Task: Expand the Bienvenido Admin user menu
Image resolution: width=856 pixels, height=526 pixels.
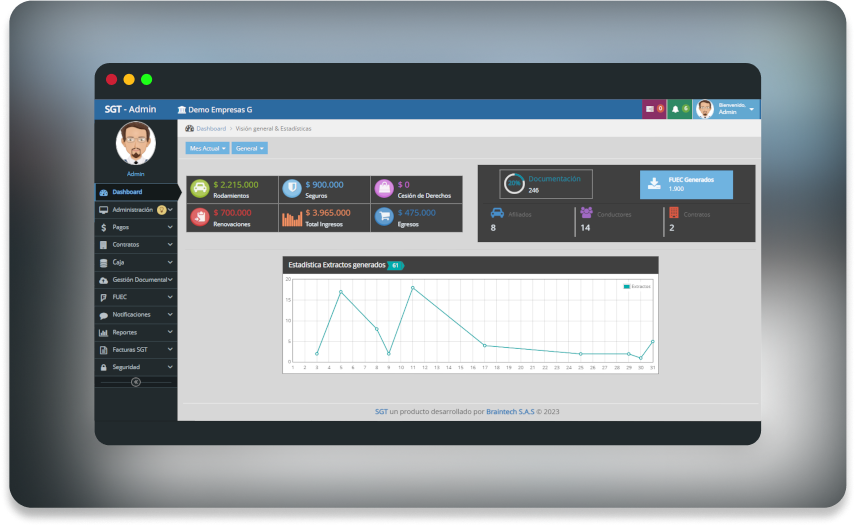Action: tap(727, 109)
